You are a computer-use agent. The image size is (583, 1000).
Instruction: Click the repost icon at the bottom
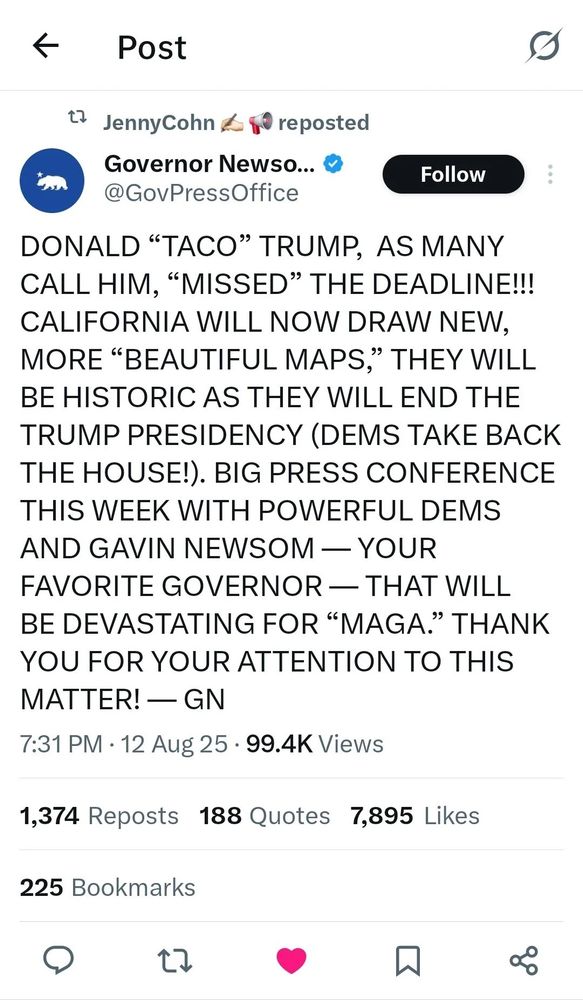point(174,960)
